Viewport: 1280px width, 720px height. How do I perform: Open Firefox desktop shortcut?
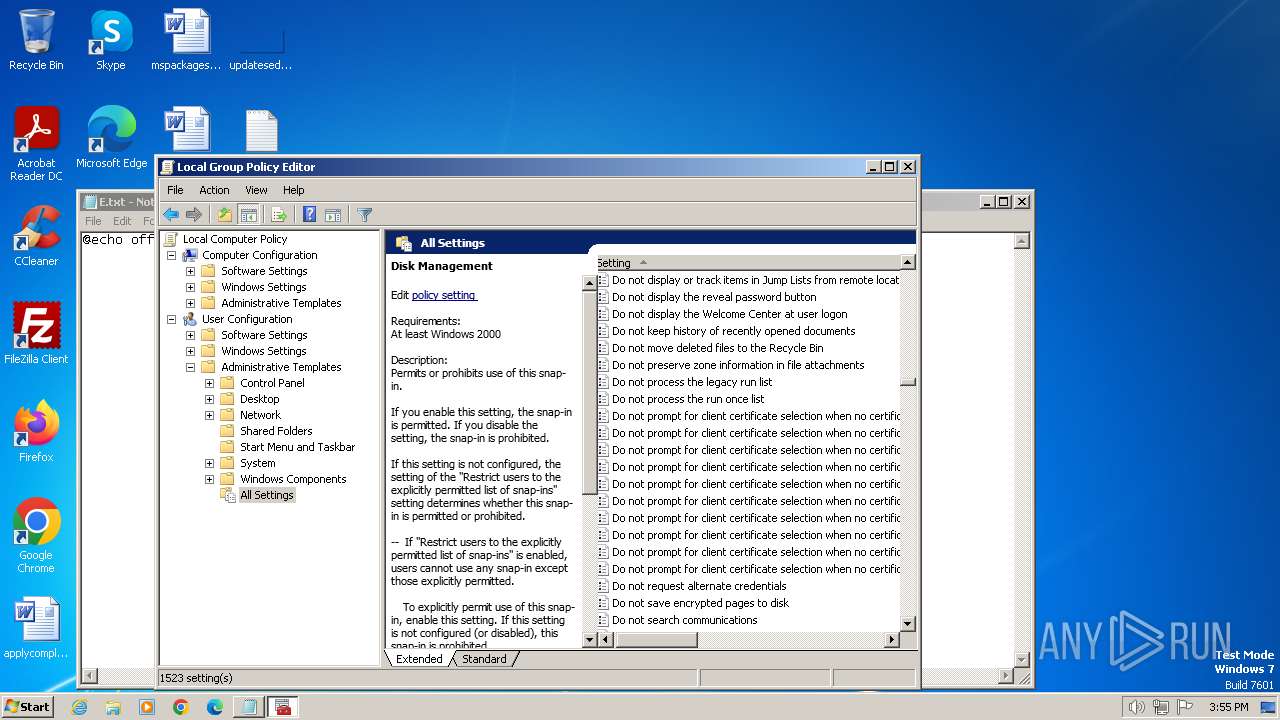[x=36, y=432]
